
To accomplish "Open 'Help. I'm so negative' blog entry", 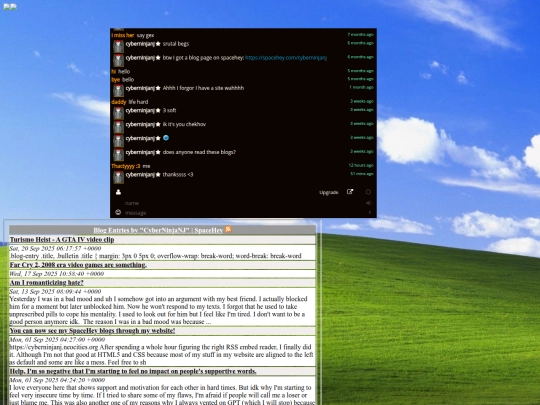I will coord(133,371).
